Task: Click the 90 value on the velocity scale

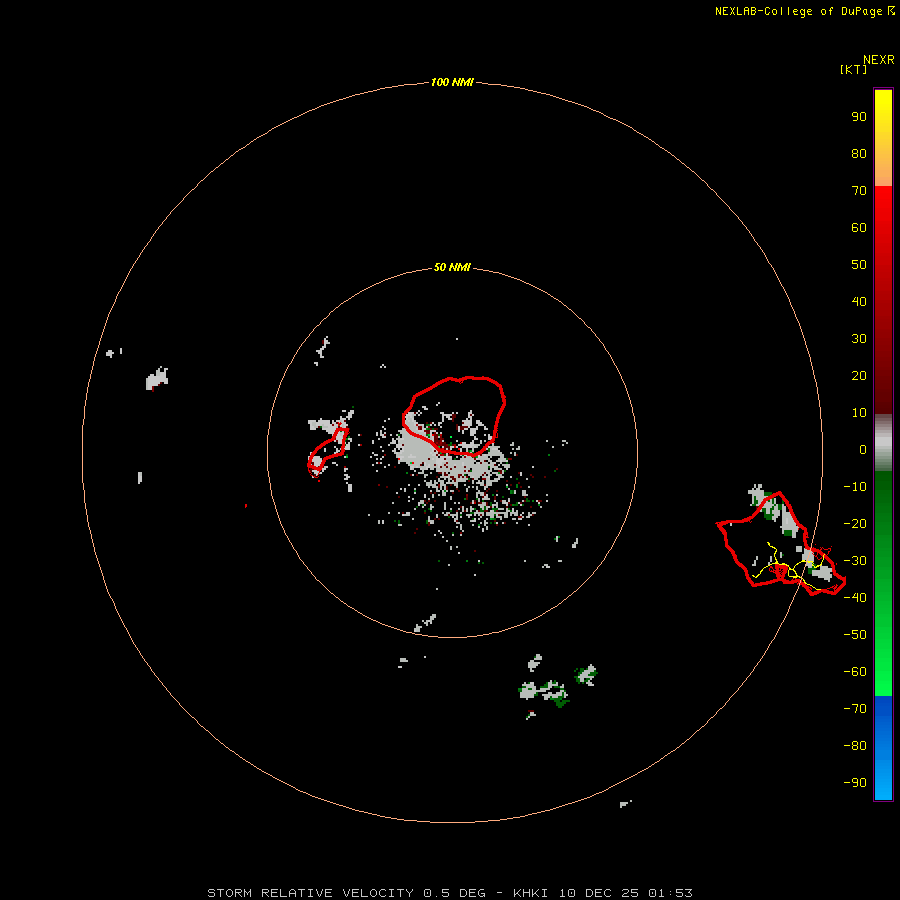Action: coord(859,117)
